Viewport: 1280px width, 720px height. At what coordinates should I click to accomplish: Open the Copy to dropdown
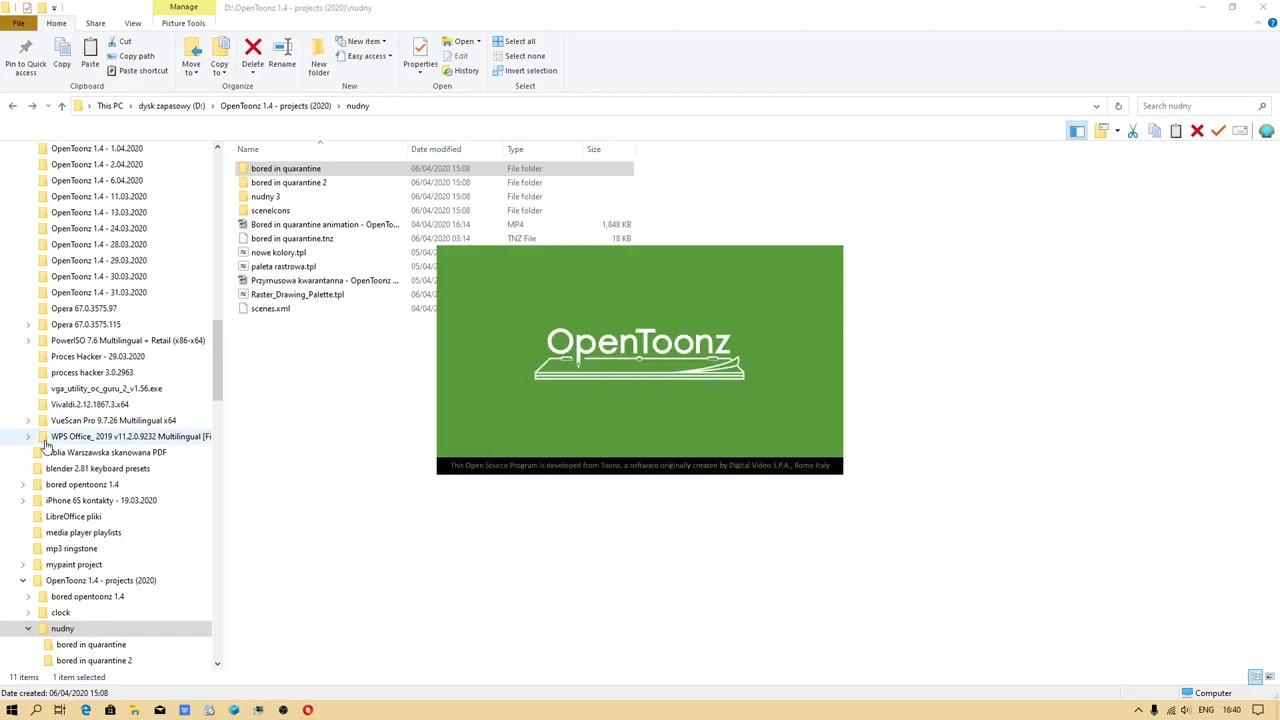point(219,56)
